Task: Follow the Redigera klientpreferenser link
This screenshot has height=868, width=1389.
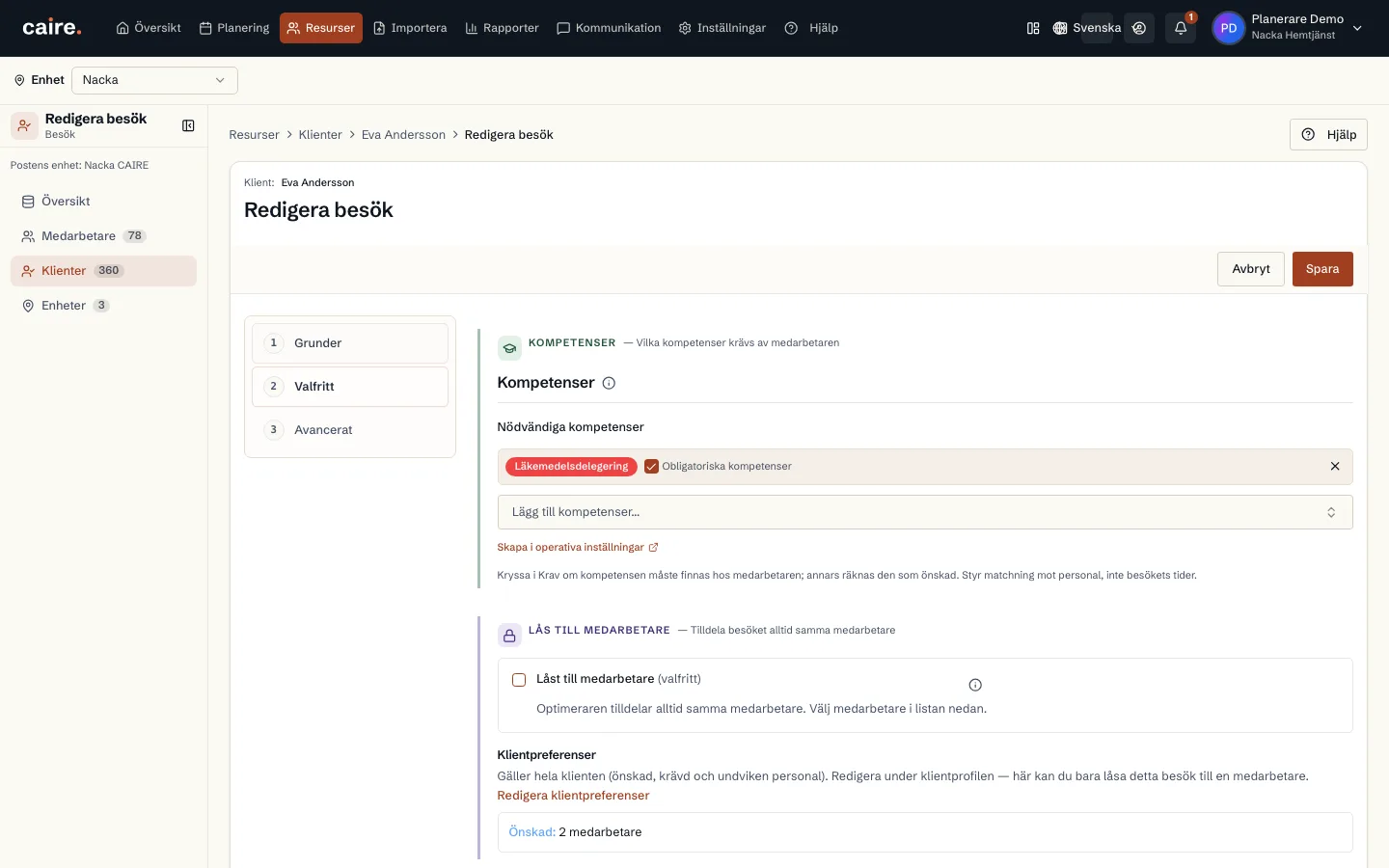Action: pos(573,796)
